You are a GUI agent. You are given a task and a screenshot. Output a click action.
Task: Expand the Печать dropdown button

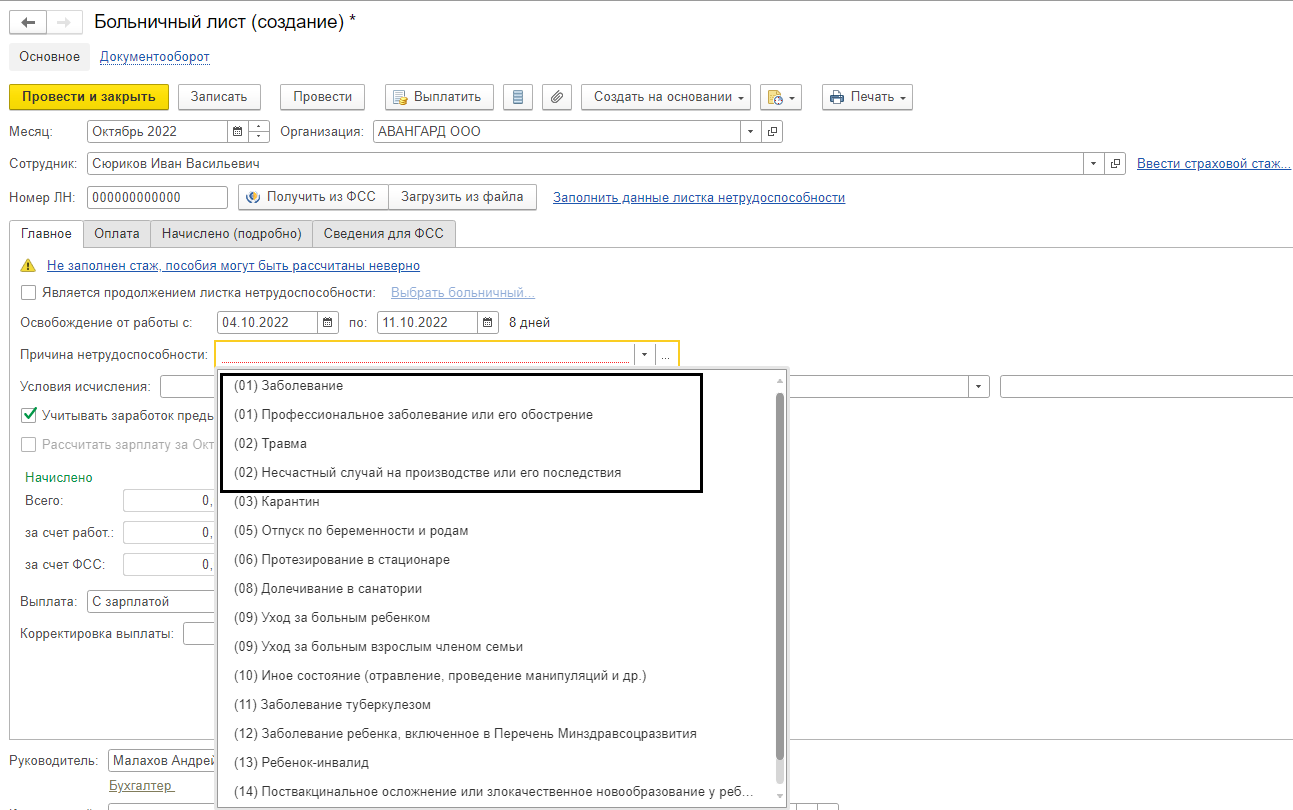(867, 97)
